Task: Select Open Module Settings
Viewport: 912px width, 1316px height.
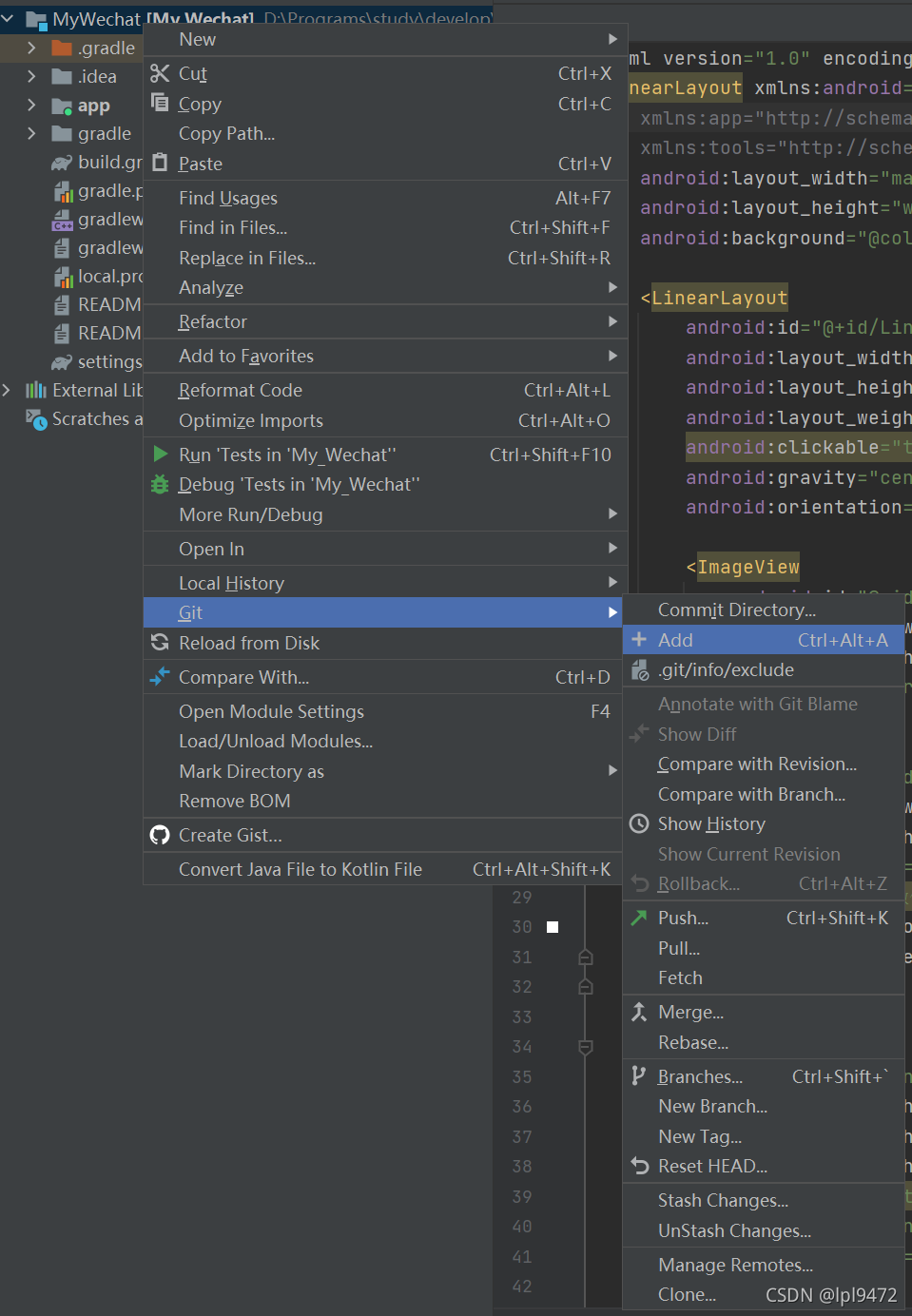Action: pyautogui.click(x=385, y=711)
